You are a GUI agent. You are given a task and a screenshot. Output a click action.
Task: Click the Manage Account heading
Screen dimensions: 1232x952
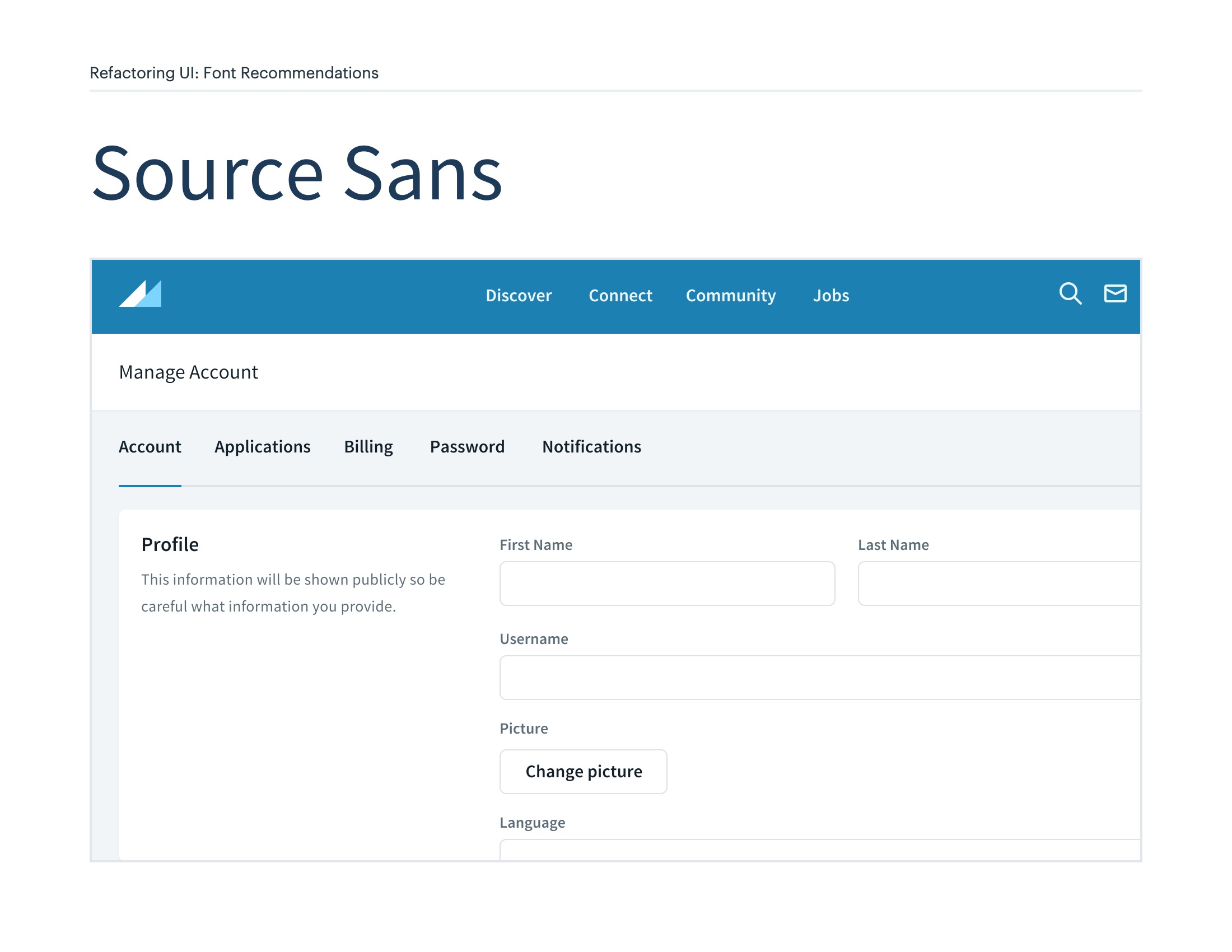(188, 372)
